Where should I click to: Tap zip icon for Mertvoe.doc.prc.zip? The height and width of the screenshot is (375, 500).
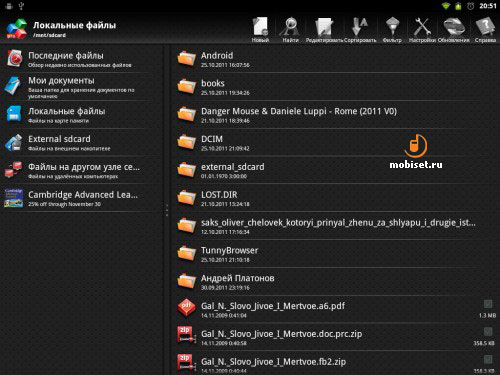tap(186, 335)
